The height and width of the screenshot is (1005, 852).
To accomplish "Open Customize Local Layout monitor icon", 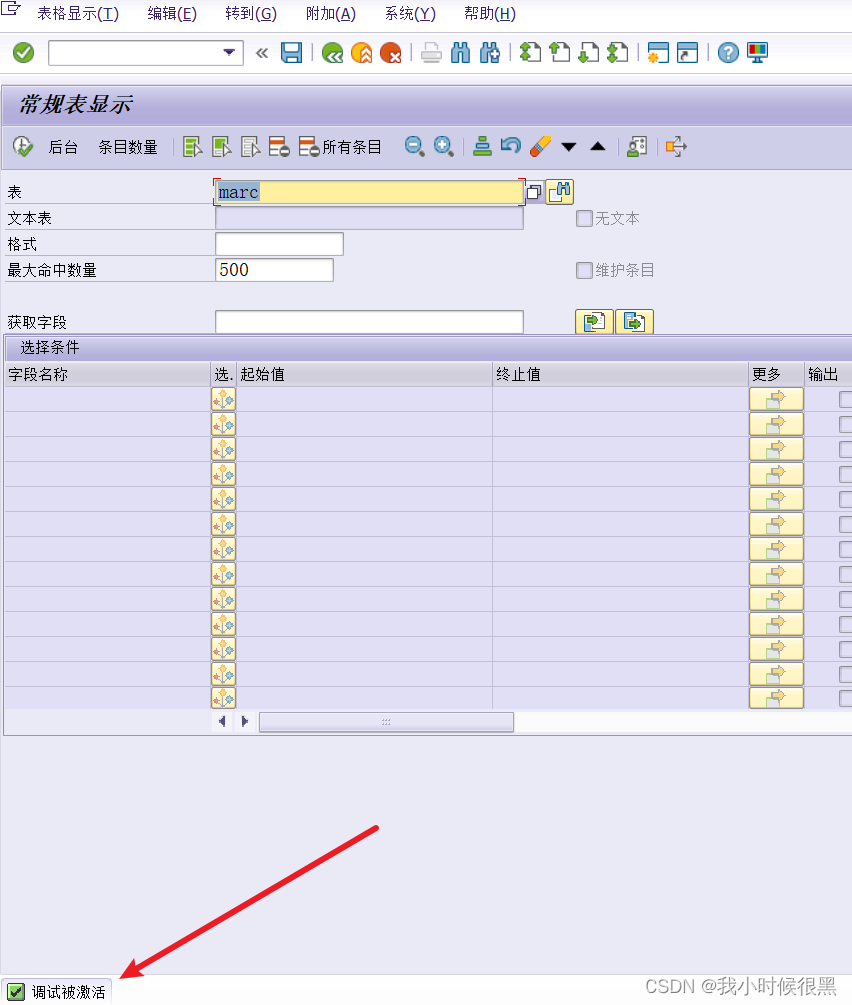I will (x=757, y=53).
